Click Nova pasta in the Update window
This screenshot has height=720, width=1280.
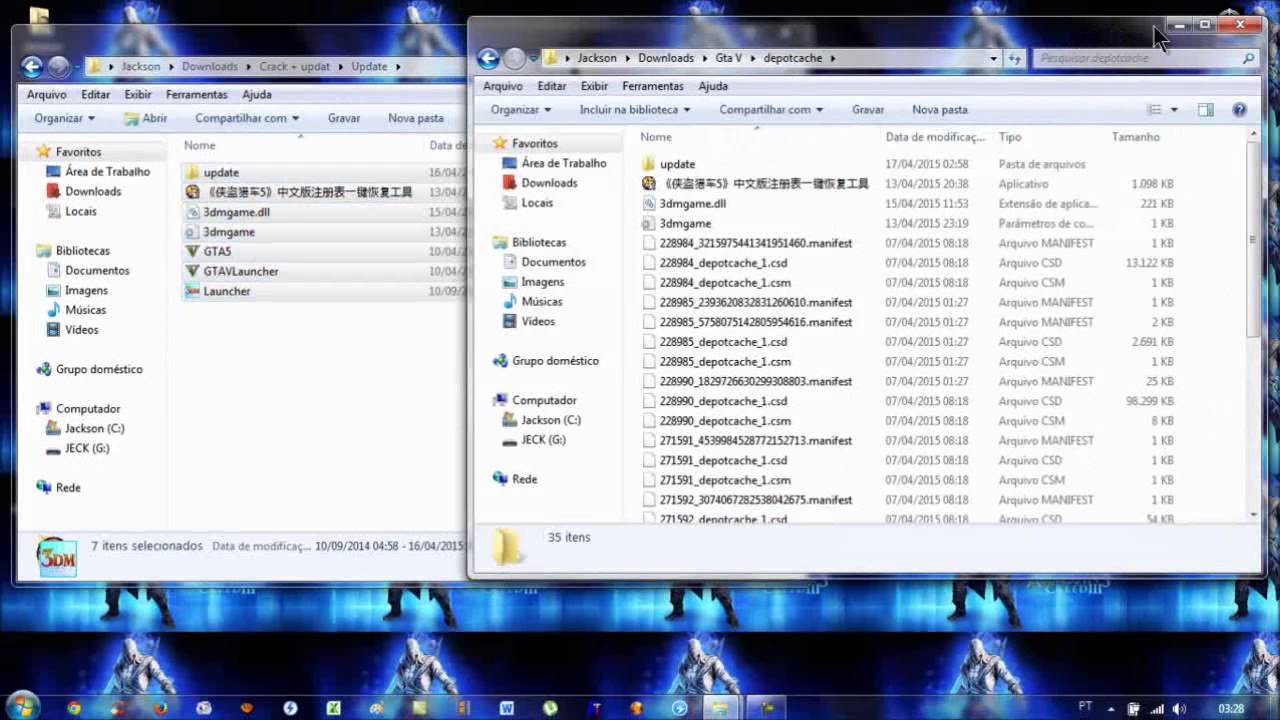click(416, 118)
